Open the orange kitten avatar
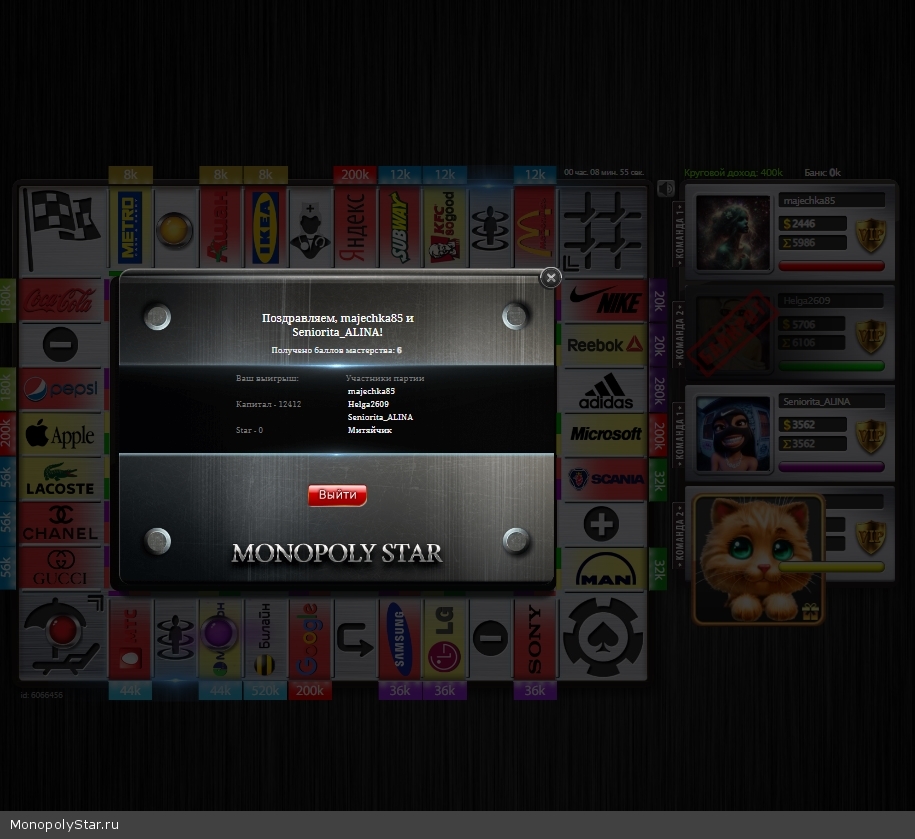915x839 pixels. point(758,560)
